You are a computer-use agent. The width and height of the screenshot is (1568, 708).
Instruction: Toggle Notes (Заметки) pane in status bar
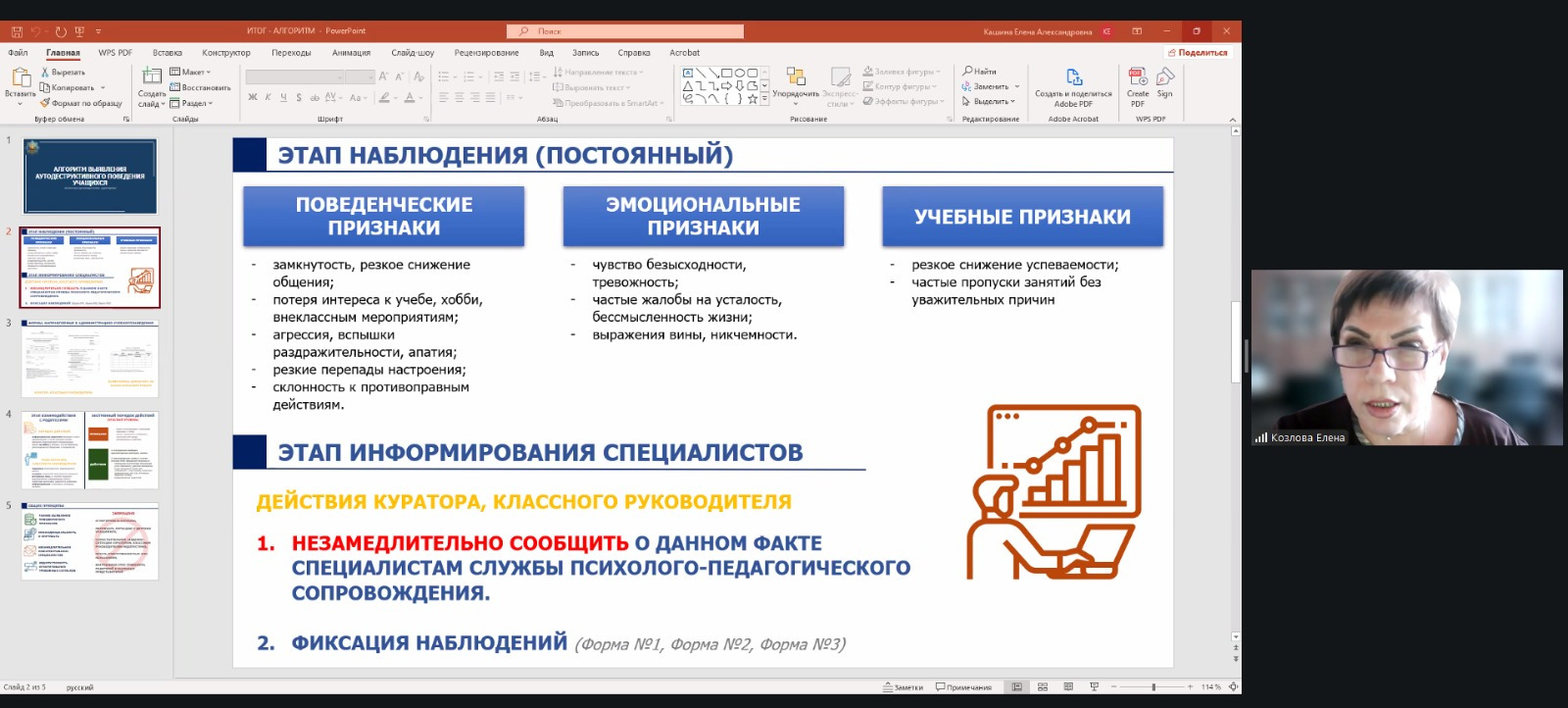tap(903, 687)
